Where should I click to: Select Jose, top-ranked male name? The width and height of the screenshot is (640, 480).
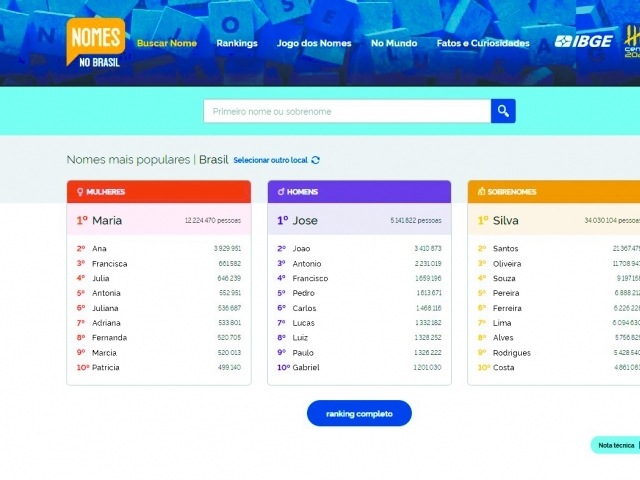305,220
